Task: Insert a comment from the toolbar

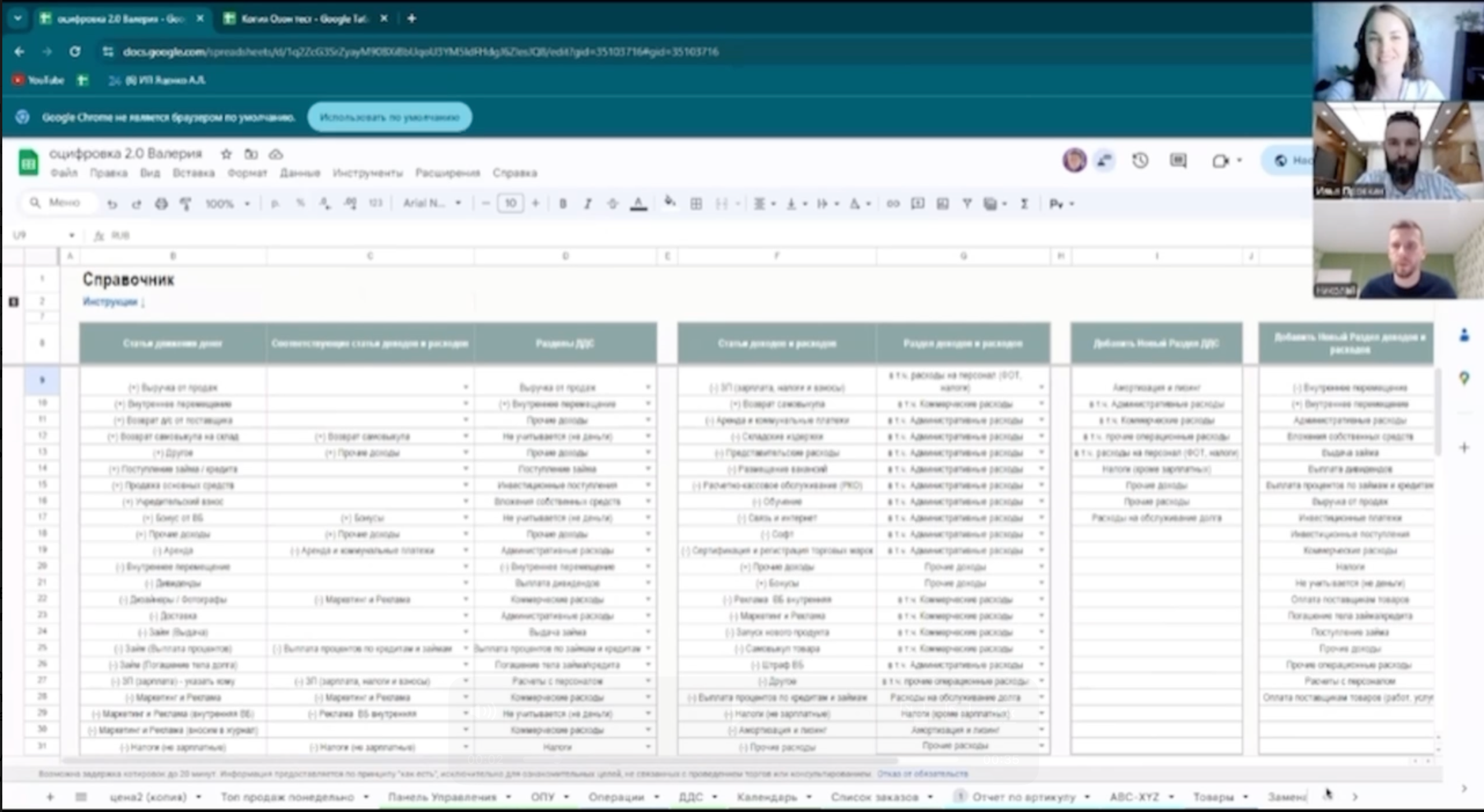Action: [918, 204]
